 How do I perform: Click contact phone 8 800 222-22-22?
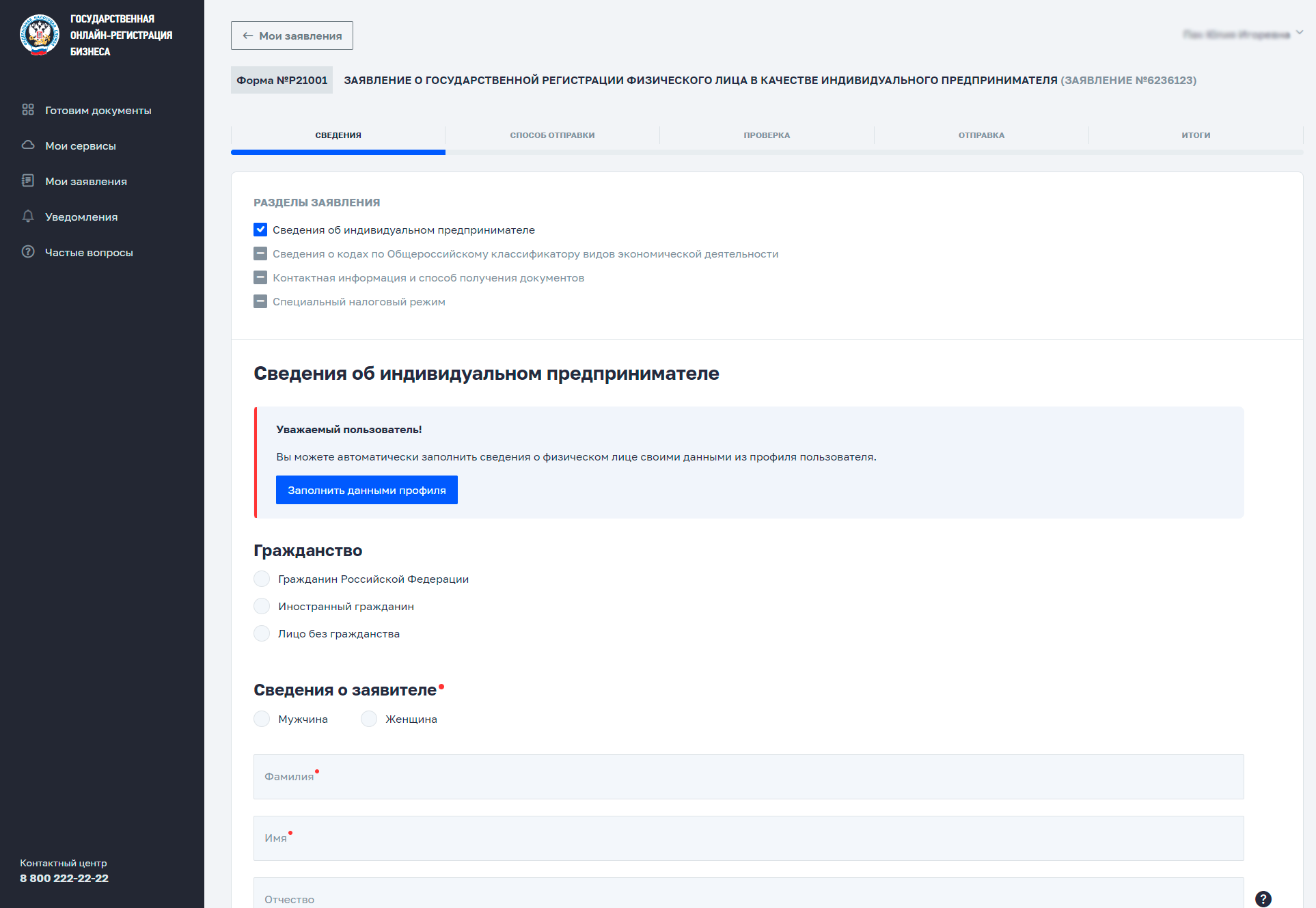click(64, 879)
